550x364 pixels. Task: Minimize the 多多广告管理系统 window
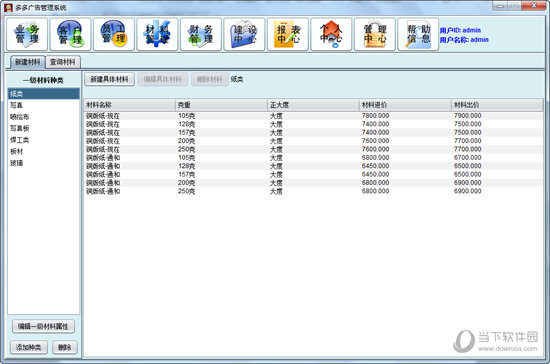pos(500,6)
